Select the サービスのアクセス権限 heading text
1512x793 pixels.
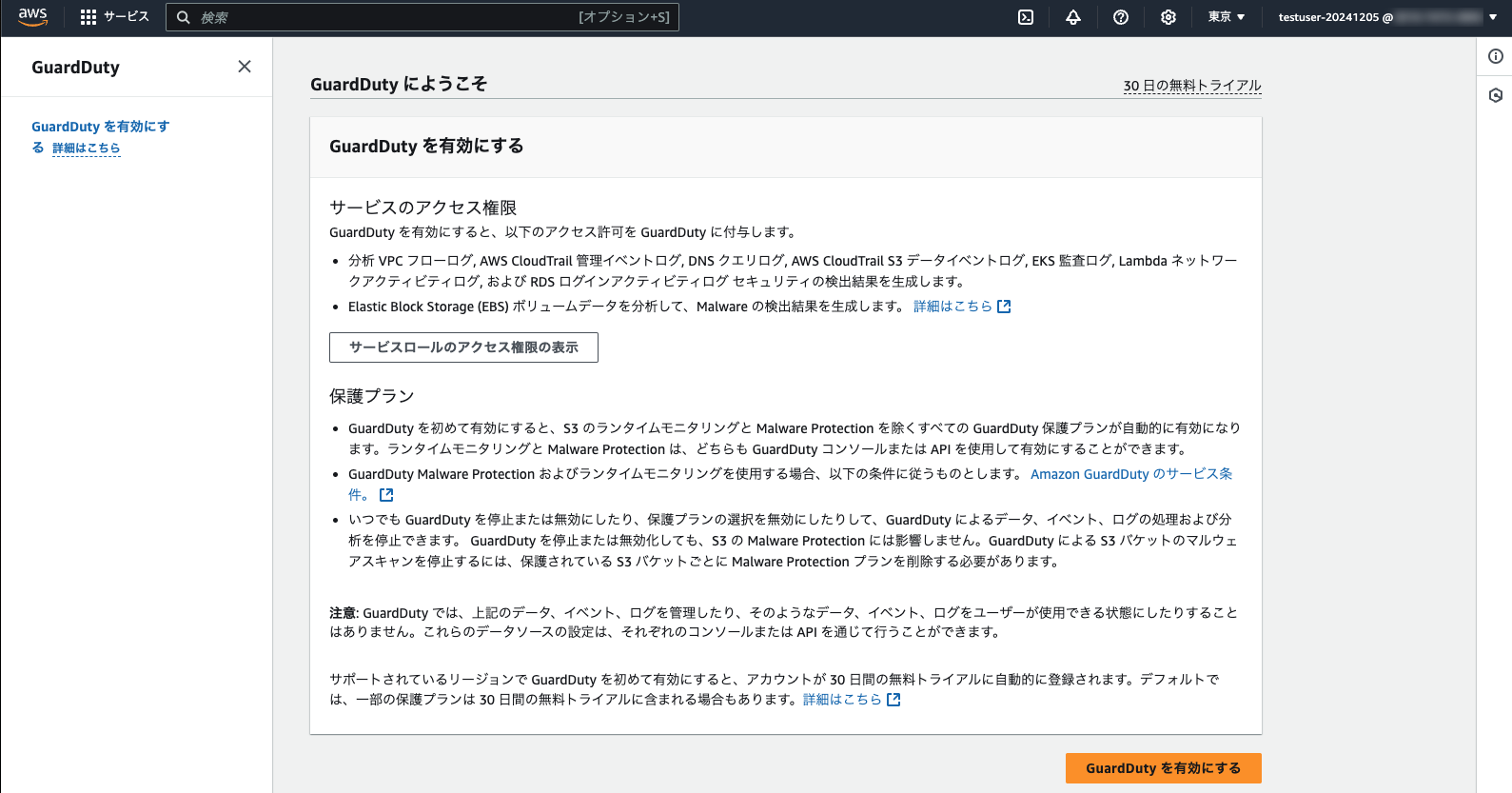coord(422,208)
